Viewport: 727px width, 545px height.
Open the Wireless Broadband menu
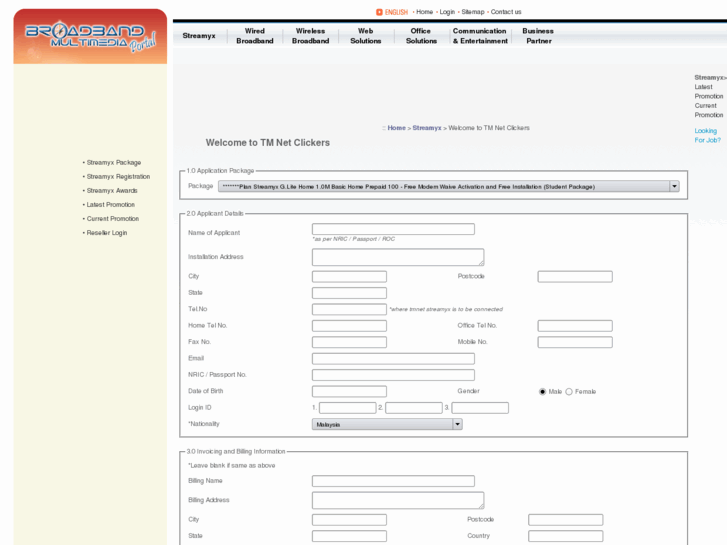tap(311, 36)
